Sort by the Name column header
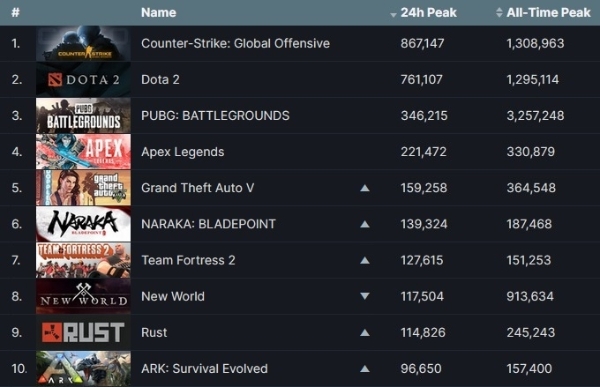 pyautogui.click(x=158, y=13)
